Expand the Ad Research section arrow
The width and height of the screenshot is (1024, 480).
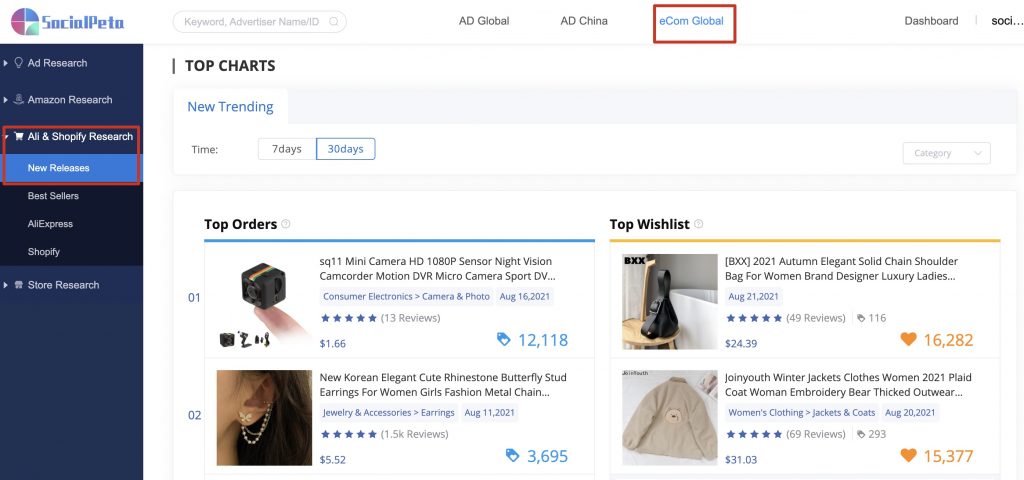pos(6,63)
